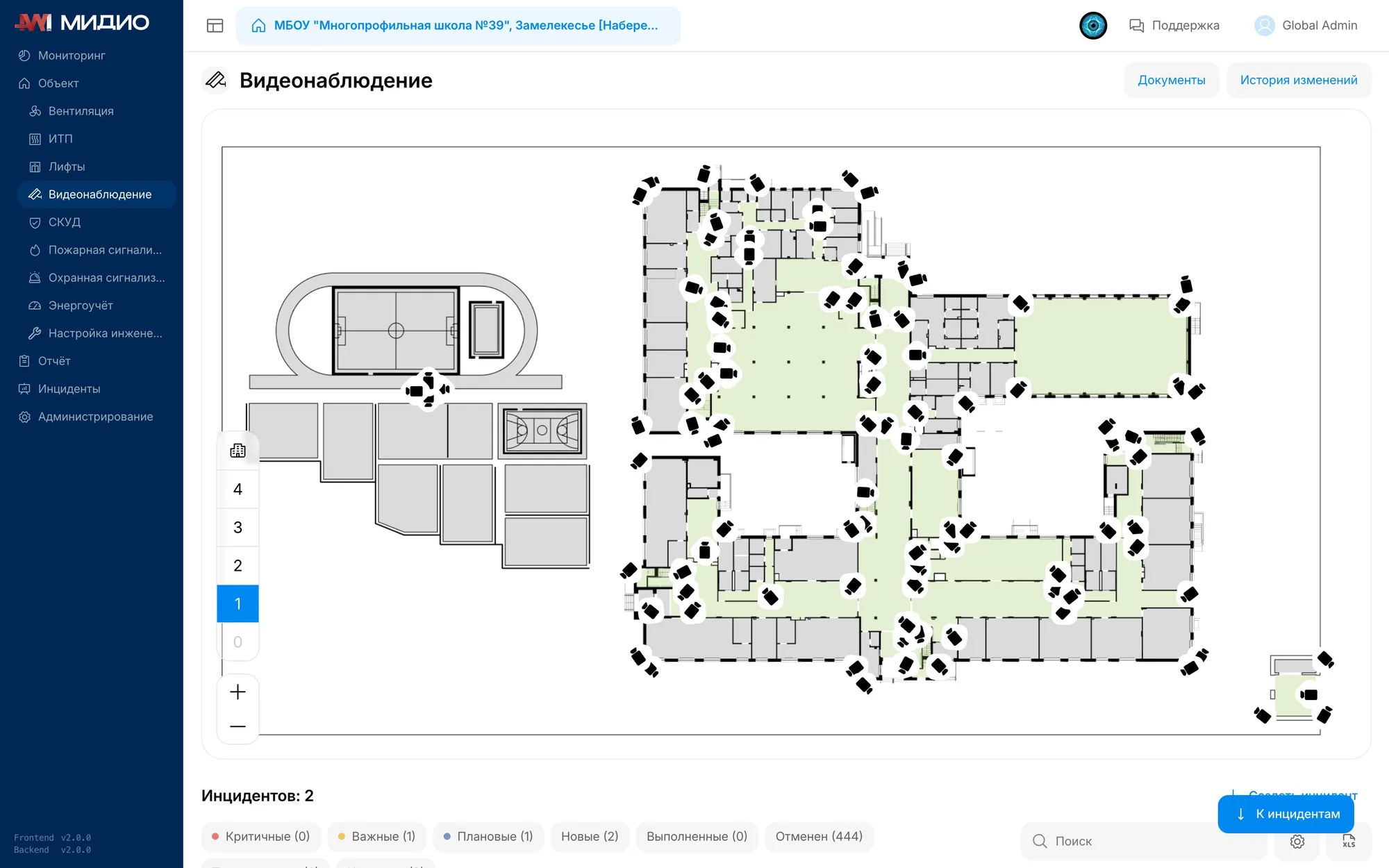Open the incidents table settings gear
This screenshot has width=1389, height=868.
coord(1297,841)
